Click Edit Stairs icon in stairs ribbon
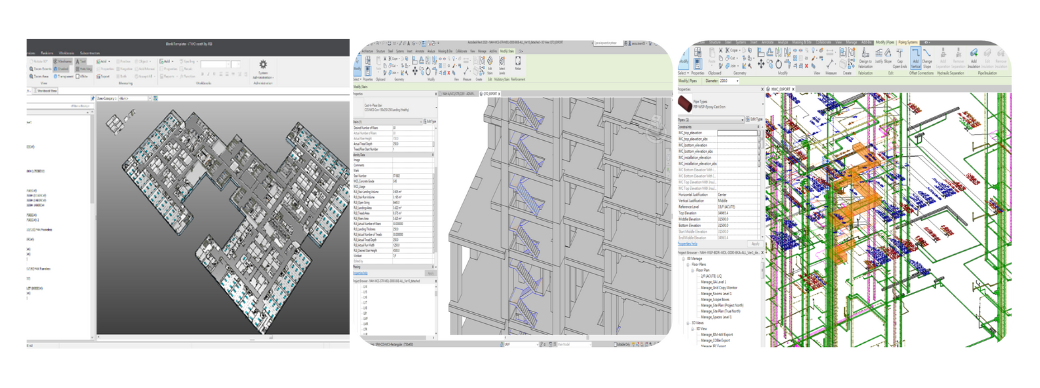Image resolution: width=1040 pixels, height=388 pixels. [x=489, y=66]
